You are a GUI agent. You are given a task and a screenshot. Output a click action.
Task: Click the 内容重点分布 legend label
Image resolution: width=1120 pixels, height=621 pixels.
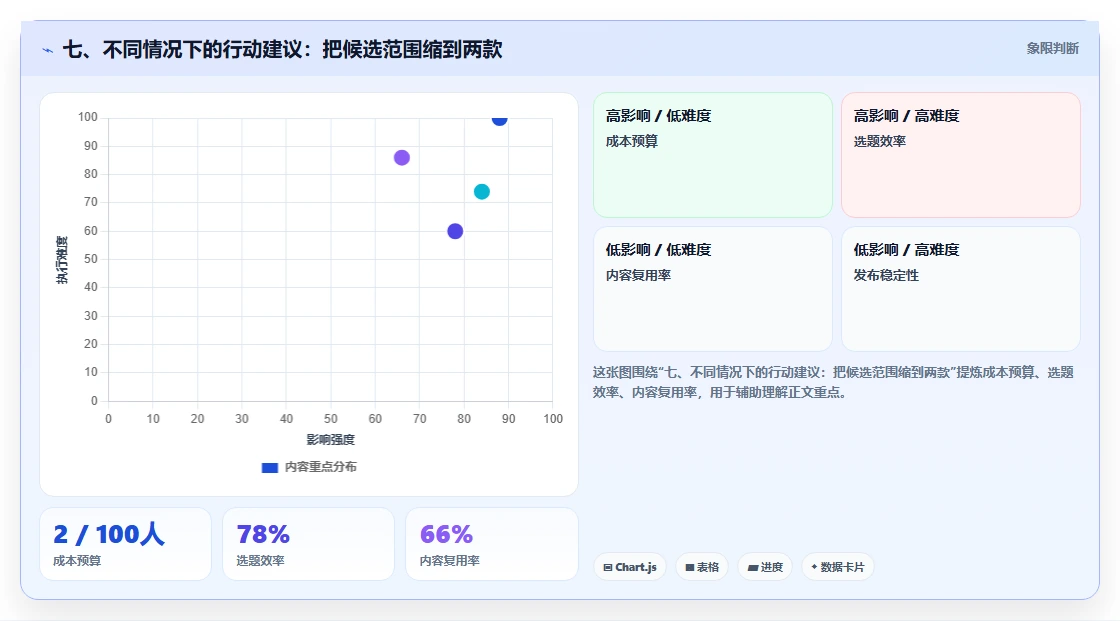click(x=321, y=467)
